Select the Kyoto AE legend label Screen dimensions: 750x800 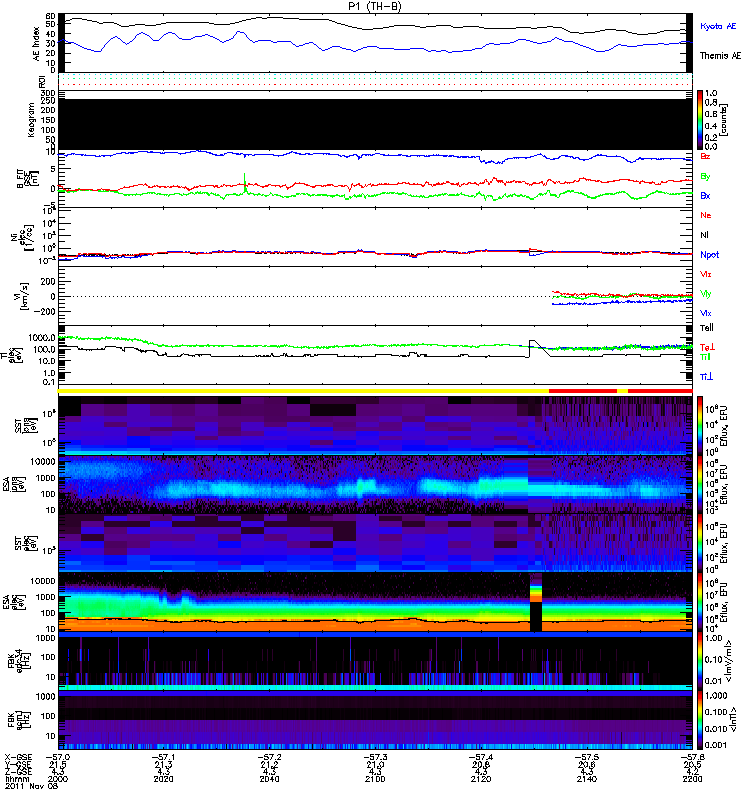pyautogui.click(x=718, y=26)
